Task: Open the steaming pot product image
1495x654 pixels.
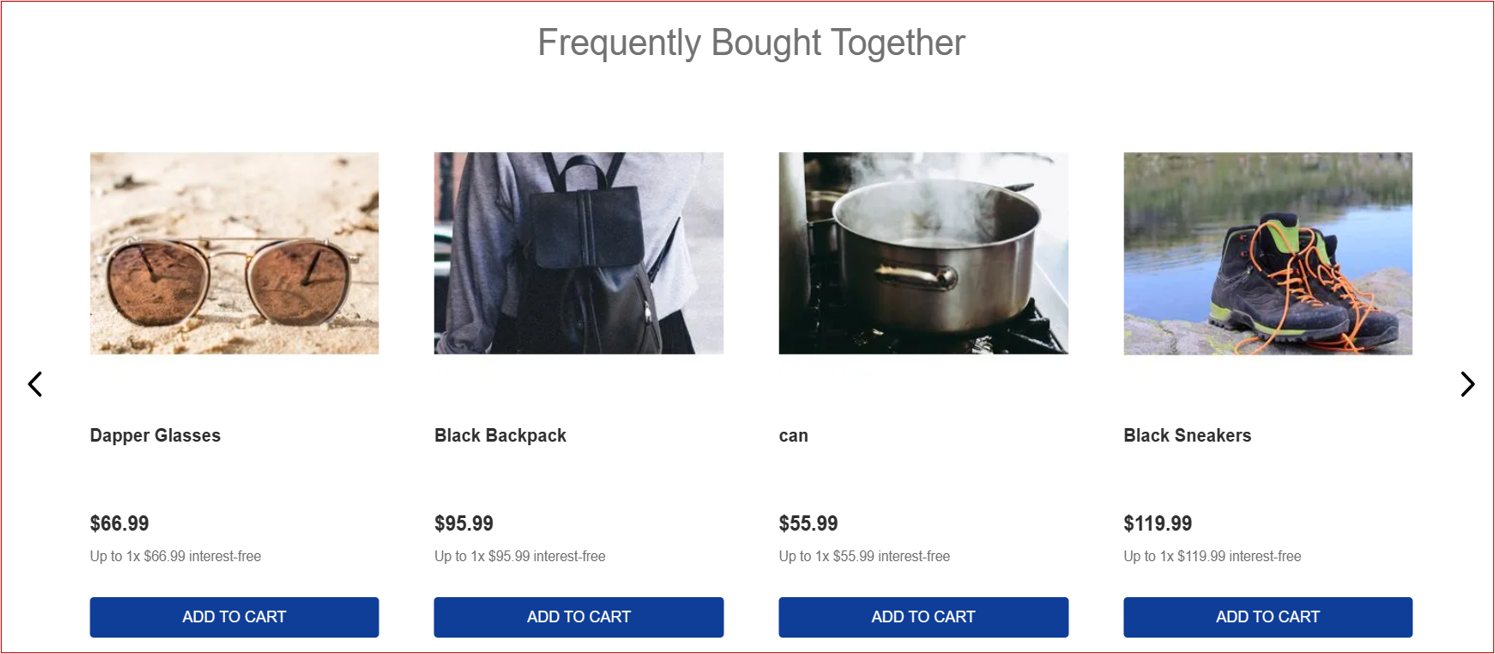Action: [x=923, y=253]
